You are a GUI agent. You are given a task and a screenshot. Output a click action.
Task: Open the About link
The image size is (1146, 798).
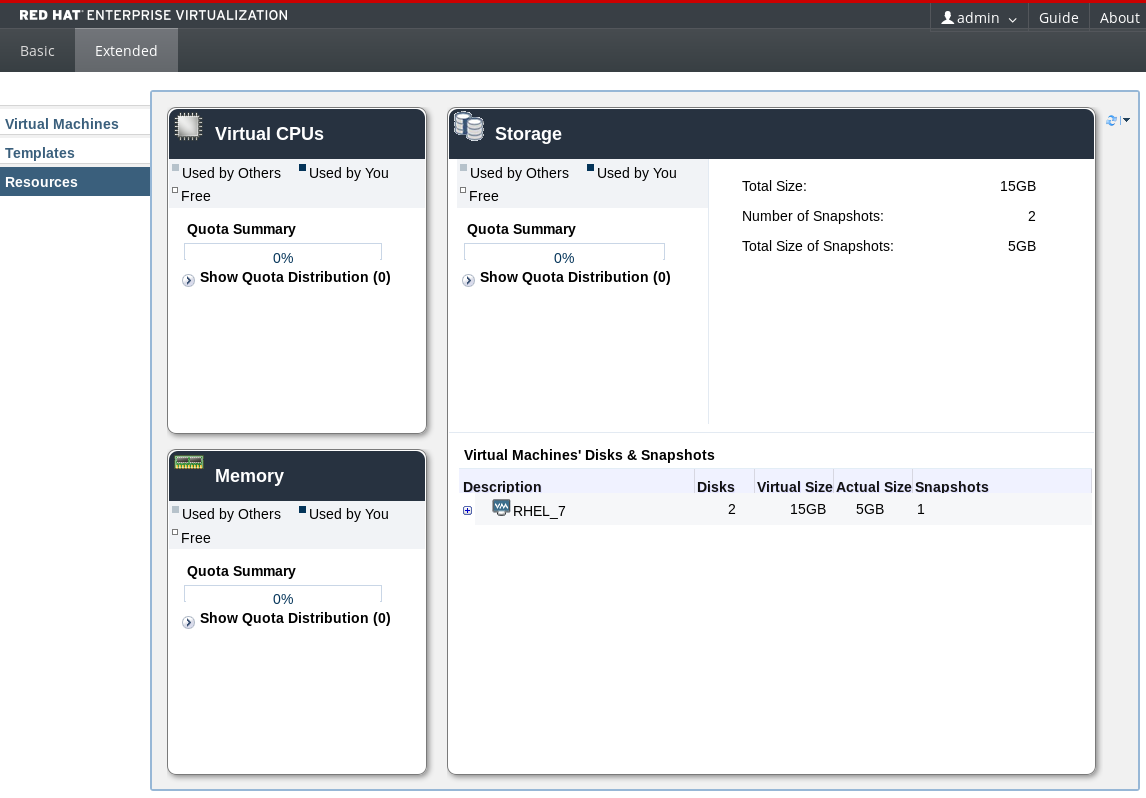[x=1119, y=18]
